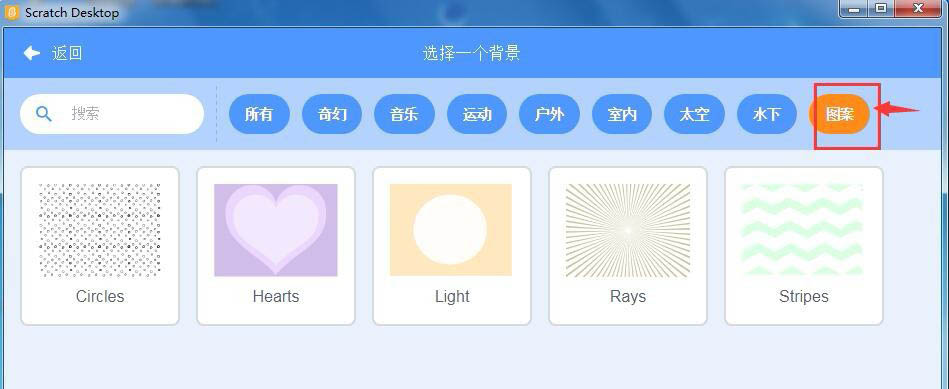Go back using the 返回 label
The height and width of the screenshot is (389, 949).
click(x=67, y=53)
